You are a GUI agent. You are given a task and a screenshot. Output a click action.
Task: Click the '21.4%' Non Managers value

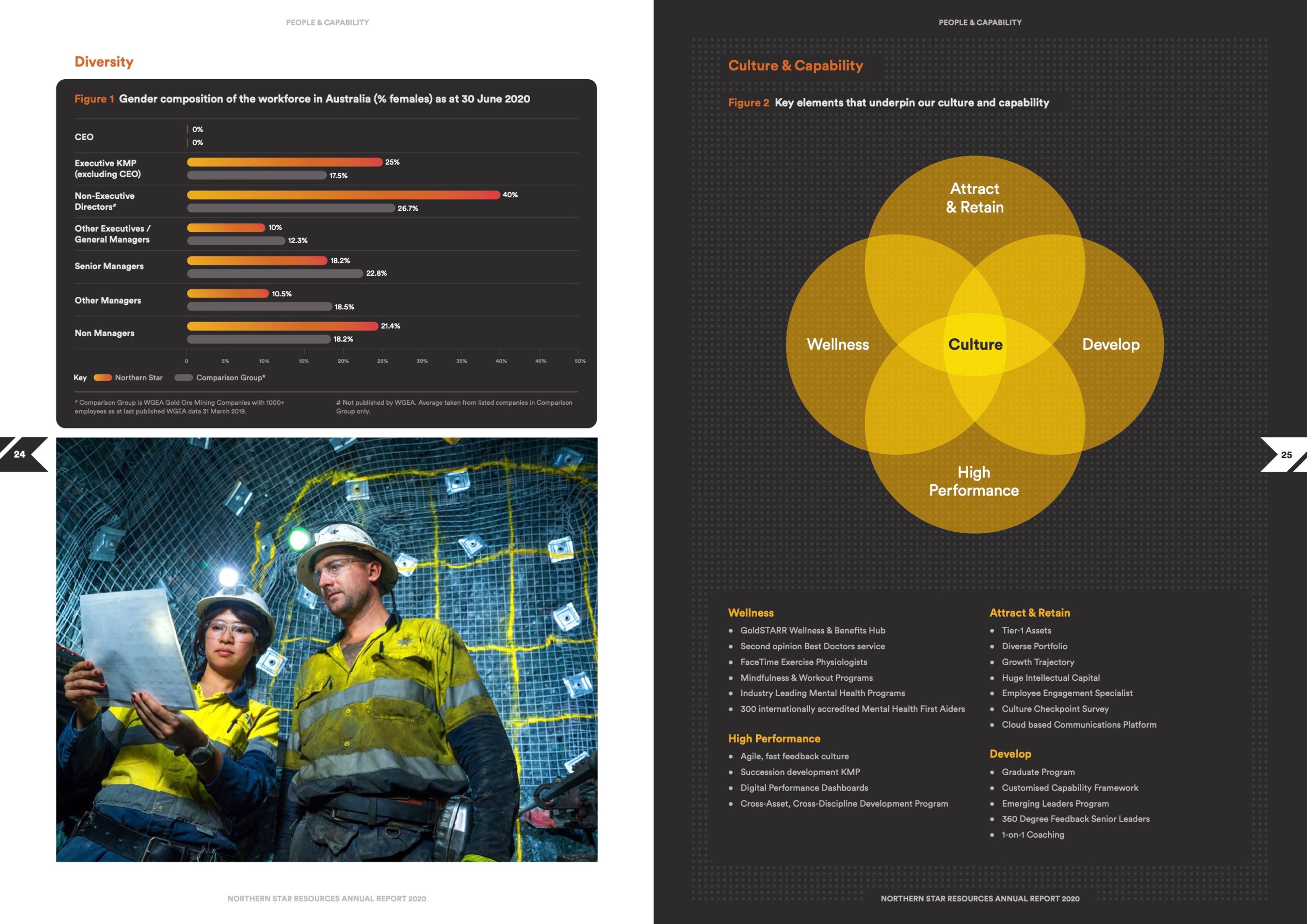pos(390,326)
